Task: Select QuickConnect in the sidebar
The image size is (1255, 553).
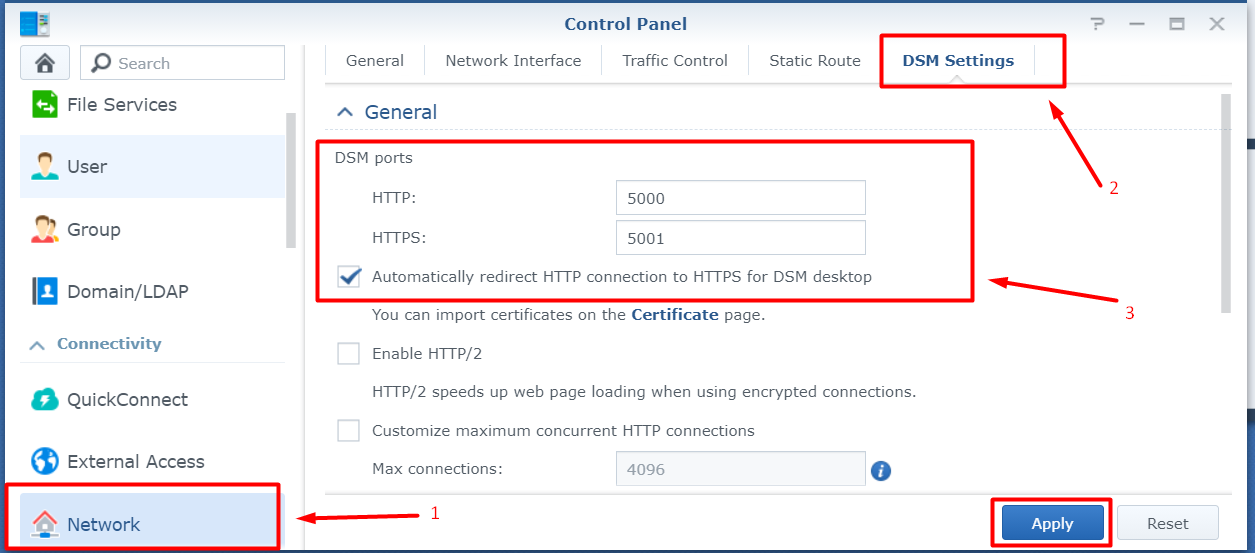Action: tap(152, 399)
